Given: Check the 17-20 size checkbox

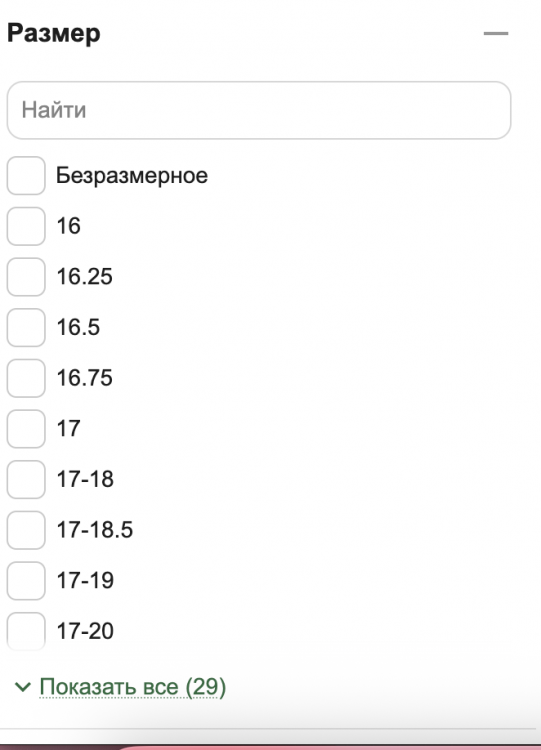Looking at the screenshot, I should [x=26, y=631].
